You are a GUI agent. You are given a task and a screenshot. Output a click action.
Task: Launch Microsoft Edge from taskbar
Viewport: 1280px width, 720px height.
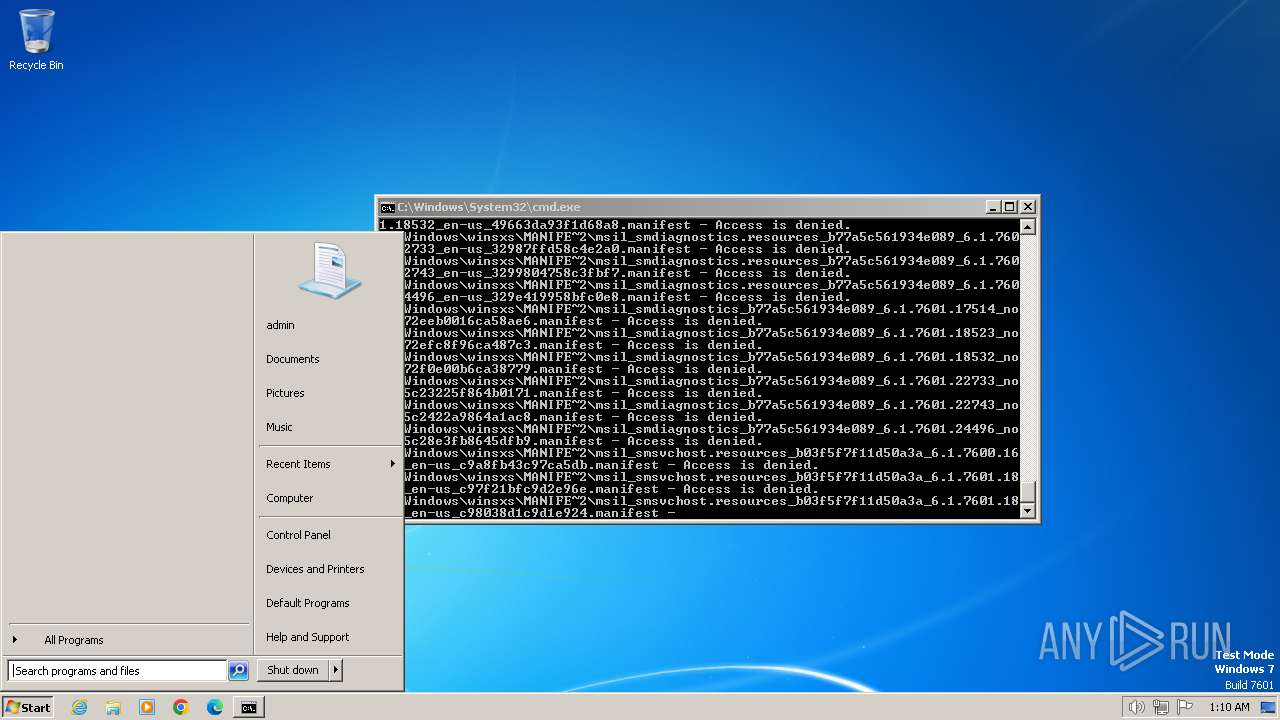215,707
